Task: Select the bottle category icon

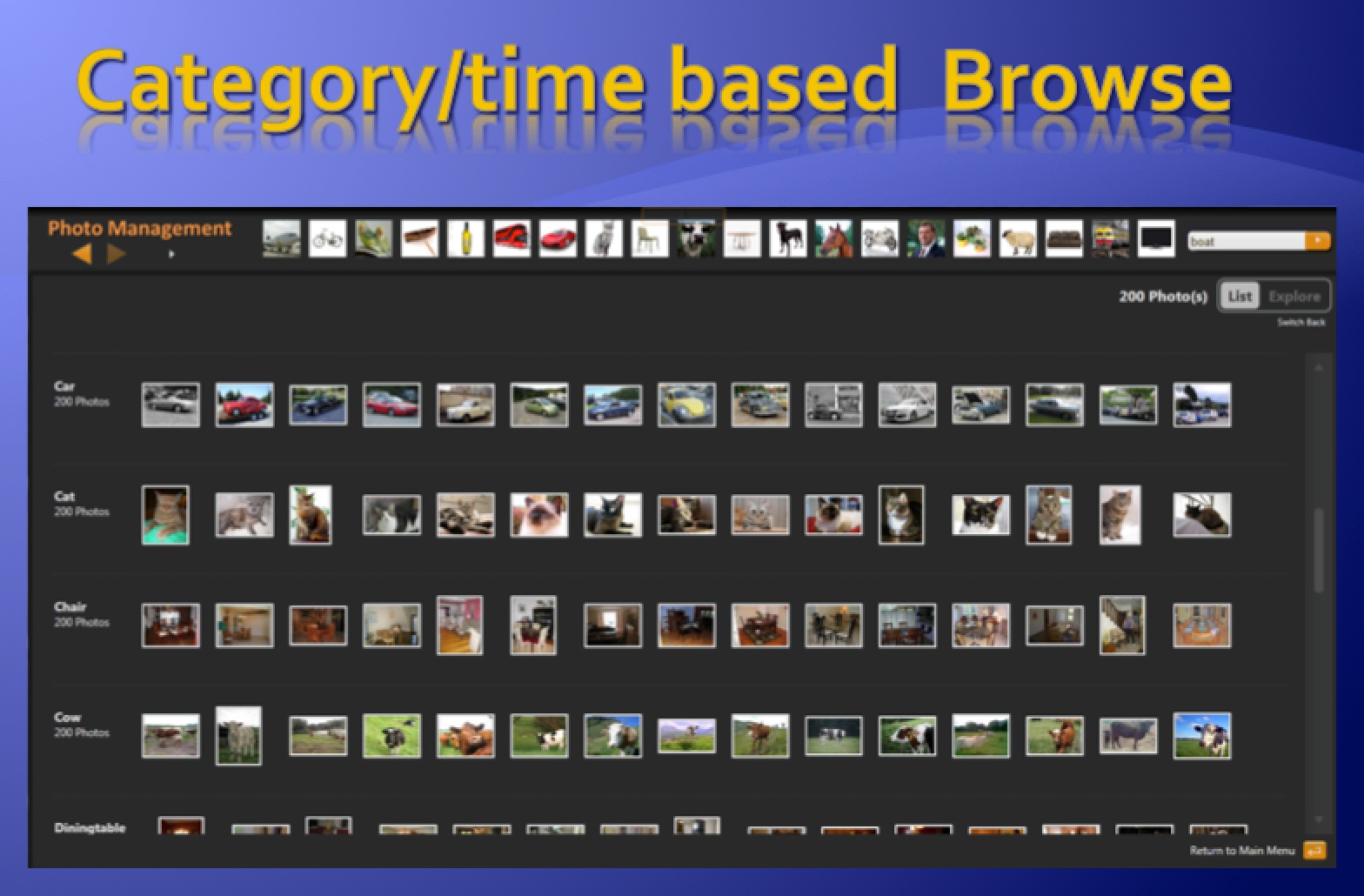Action: [x=466, y=238]
